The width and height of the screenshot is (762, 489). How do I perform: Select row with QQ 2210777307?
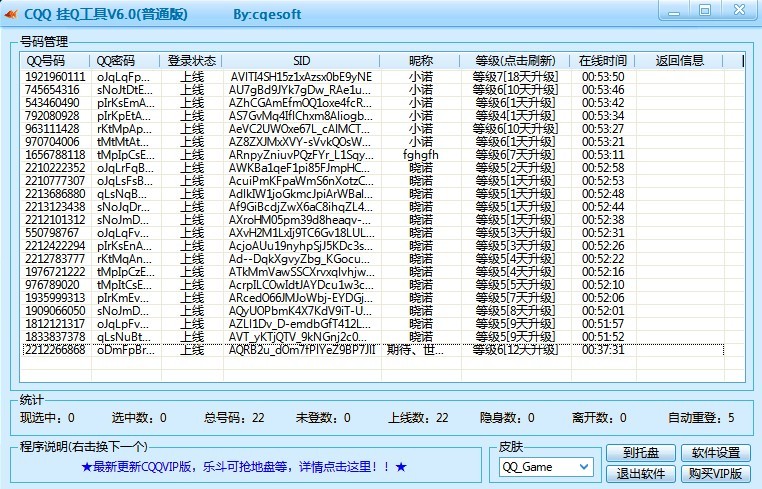(x=373, y=181)
